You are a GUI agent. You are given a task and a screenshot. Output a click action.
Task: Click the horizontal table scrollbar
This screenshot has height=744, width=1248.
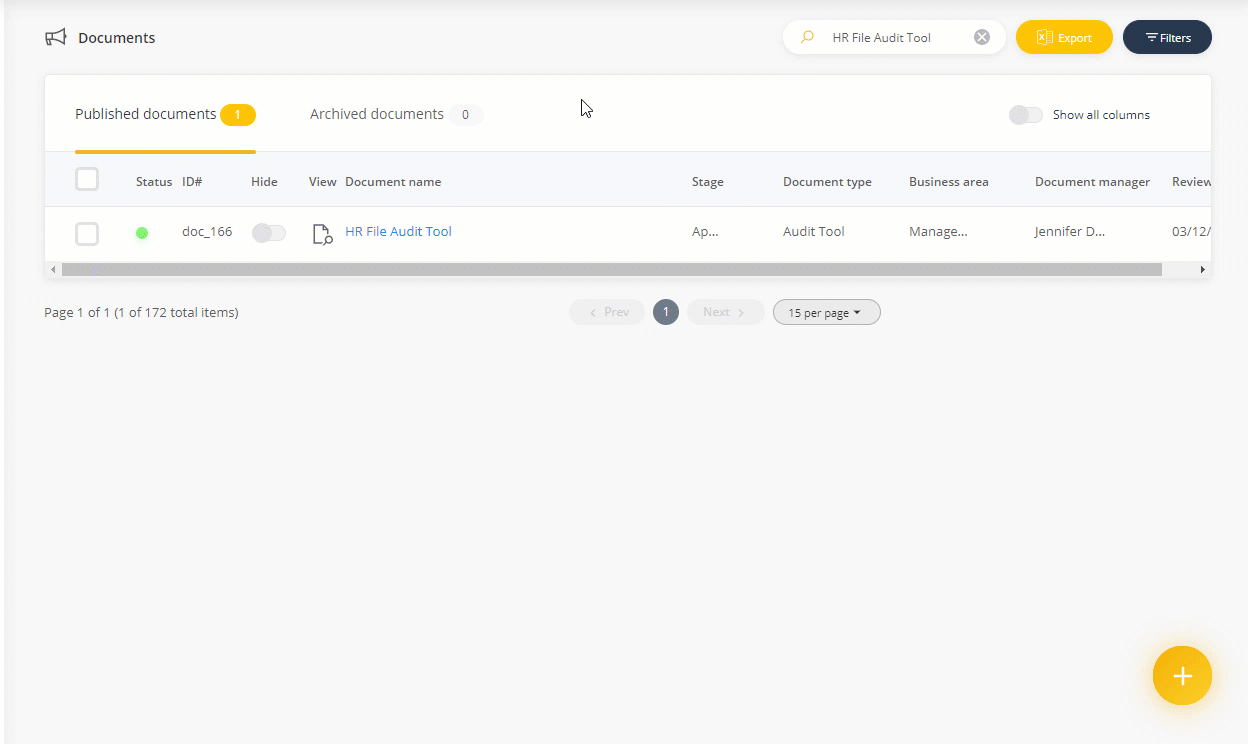(611, 270)
